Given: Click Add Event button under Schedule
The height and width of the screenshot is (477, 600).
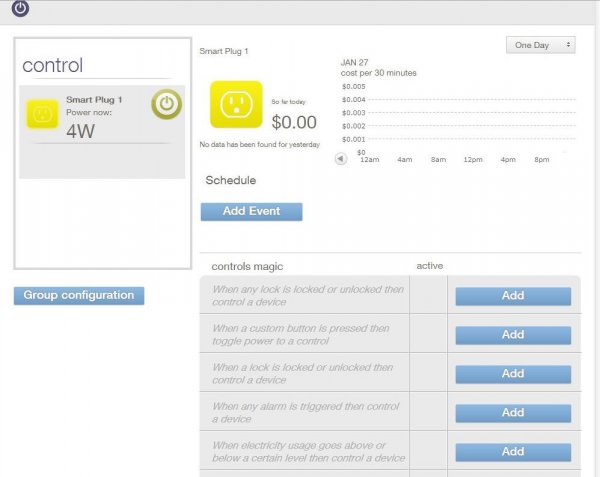Looking at the screenshot, I should 251,211.
